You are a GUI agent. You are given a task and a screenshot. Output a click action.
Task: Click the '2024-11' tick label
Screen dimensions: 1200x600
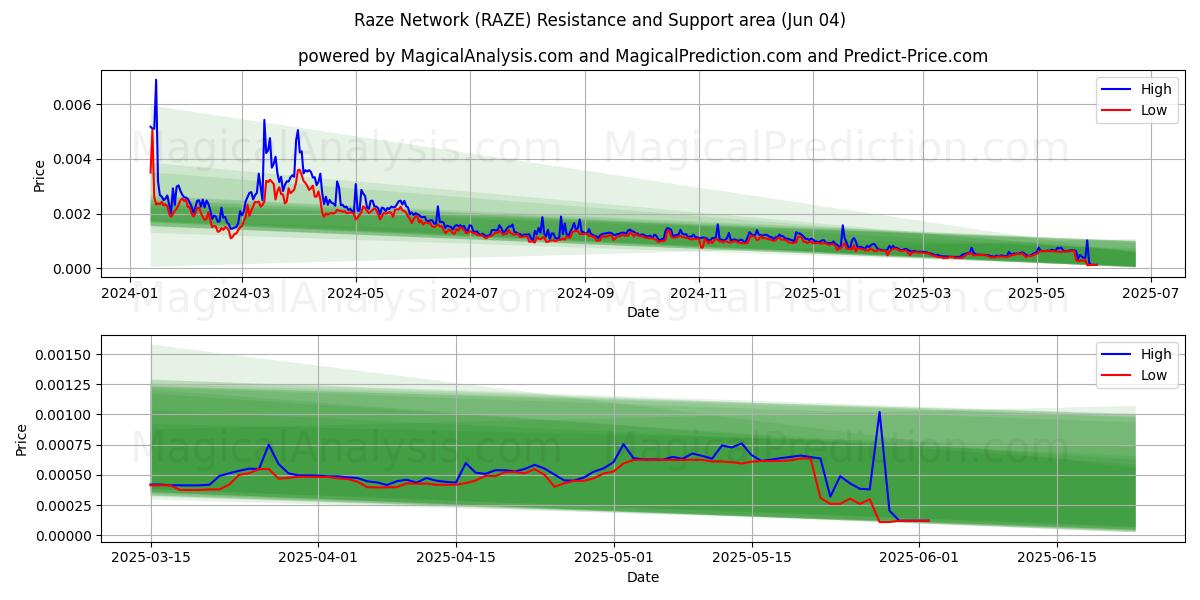698,294
